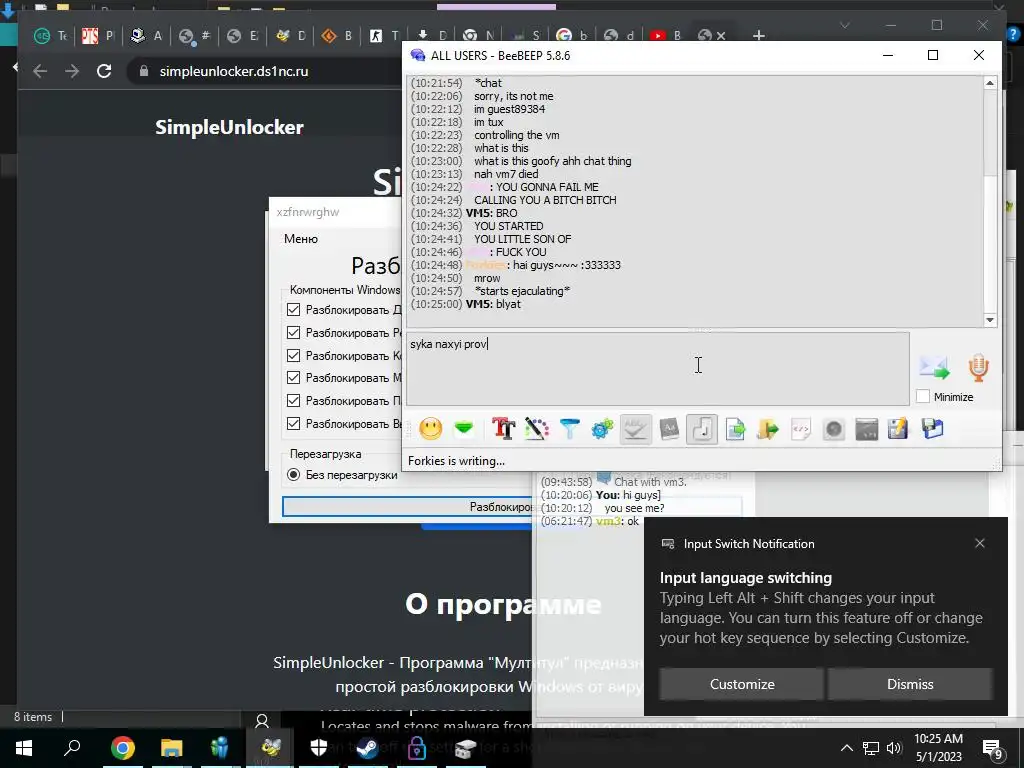Click the chat history scroll up arrow
Image resolution: width=1024 pixels, height=768 pixels.
(990, 83)
